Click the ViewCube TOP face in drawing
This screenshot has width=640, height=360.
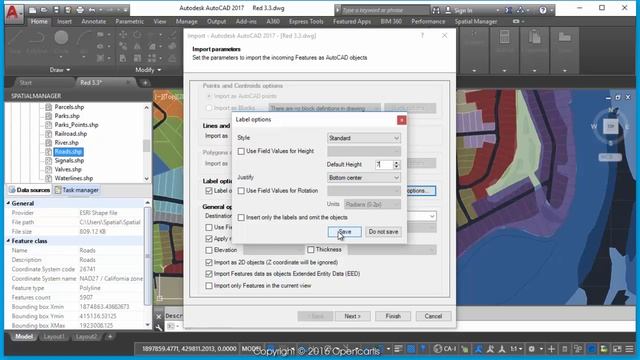click(x=611, y=127)
